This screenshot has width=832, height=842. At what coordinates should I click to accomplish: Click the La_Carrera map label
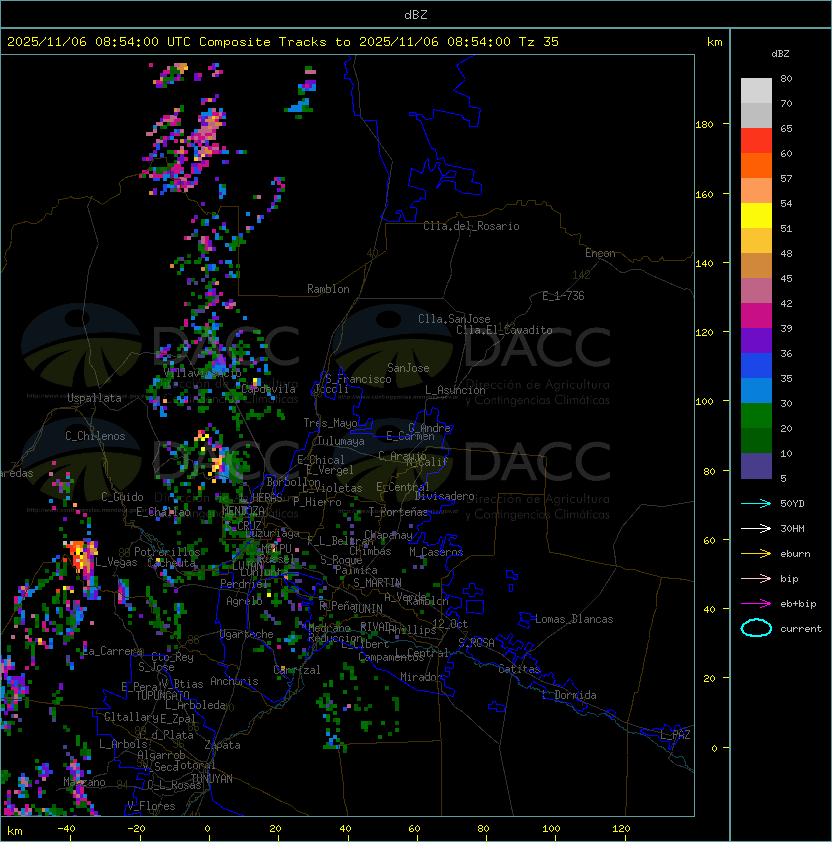click(113, 651)
